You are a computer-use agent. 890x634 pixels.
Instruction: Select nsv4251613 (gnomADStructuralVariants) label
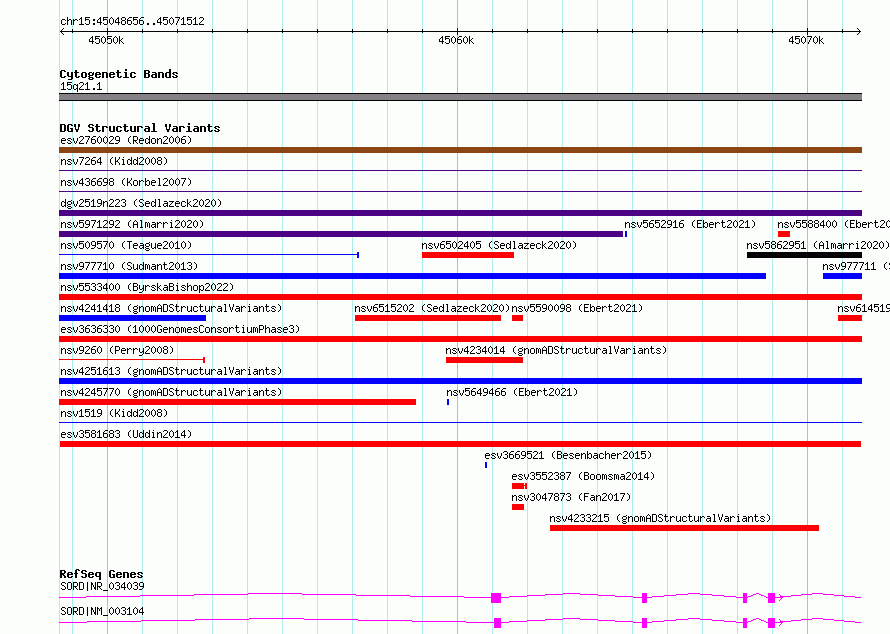[171, 371]
